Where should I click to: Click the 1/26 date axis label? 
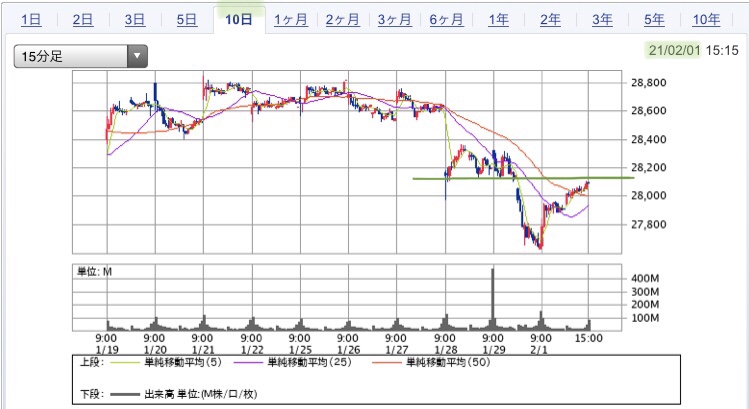click(349, 350)
